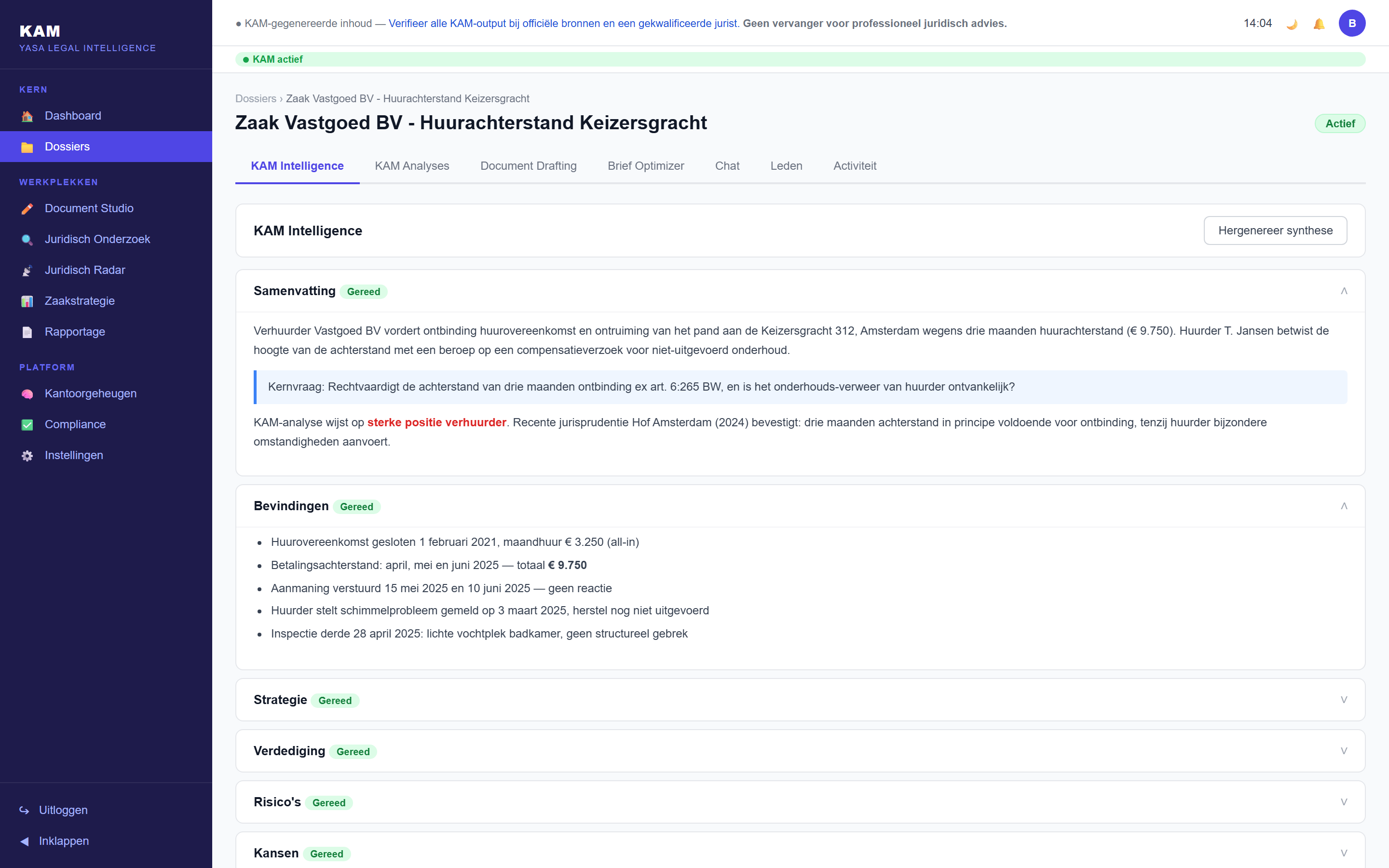The height and width of the screenshot is (868, 1389).
Task: Toggle dark mode with moon icon
Action: (x=1292, y=24)
